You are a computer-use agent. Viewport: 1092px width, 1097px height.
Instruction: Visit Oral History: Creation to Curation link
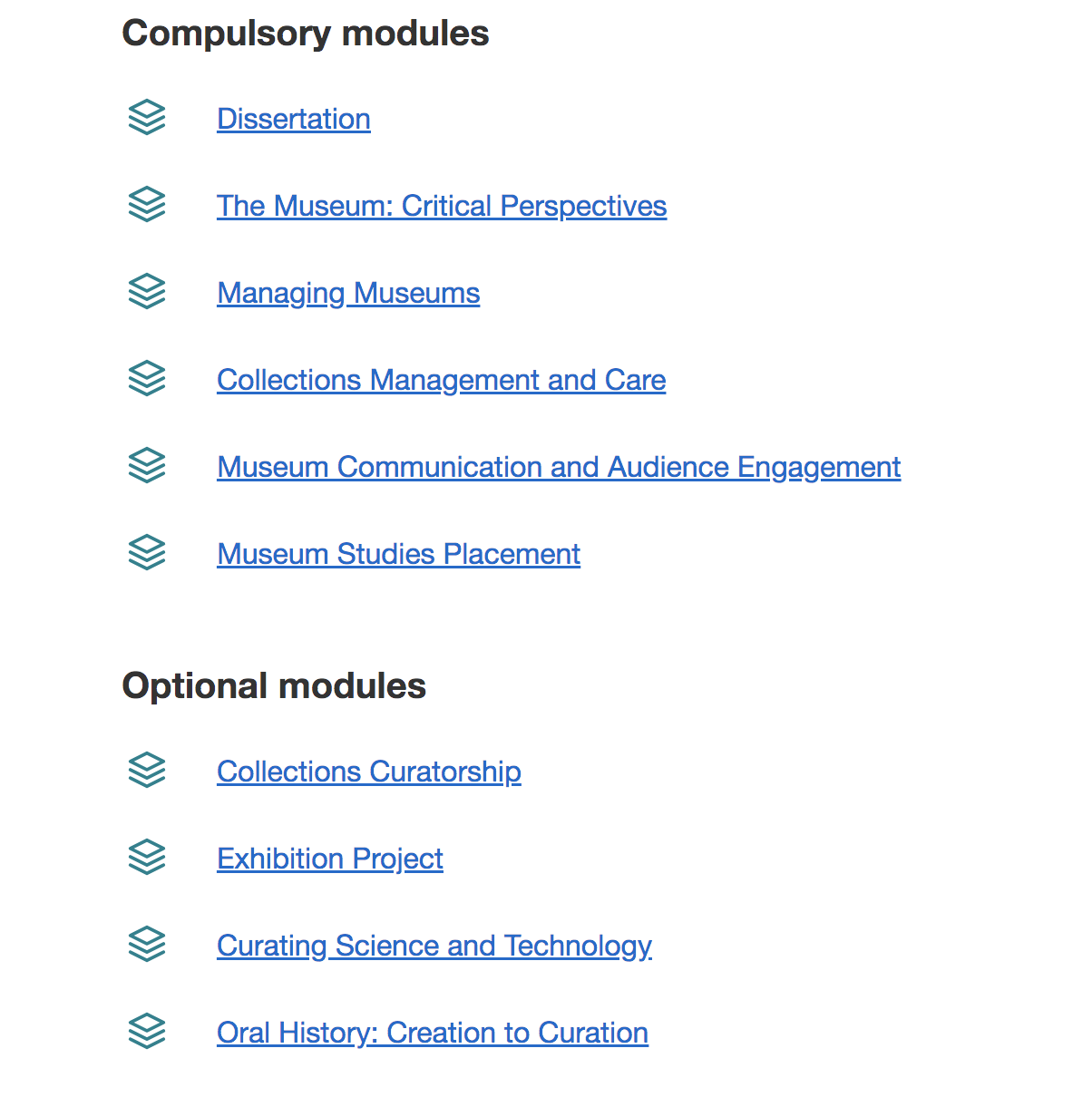433,1033
